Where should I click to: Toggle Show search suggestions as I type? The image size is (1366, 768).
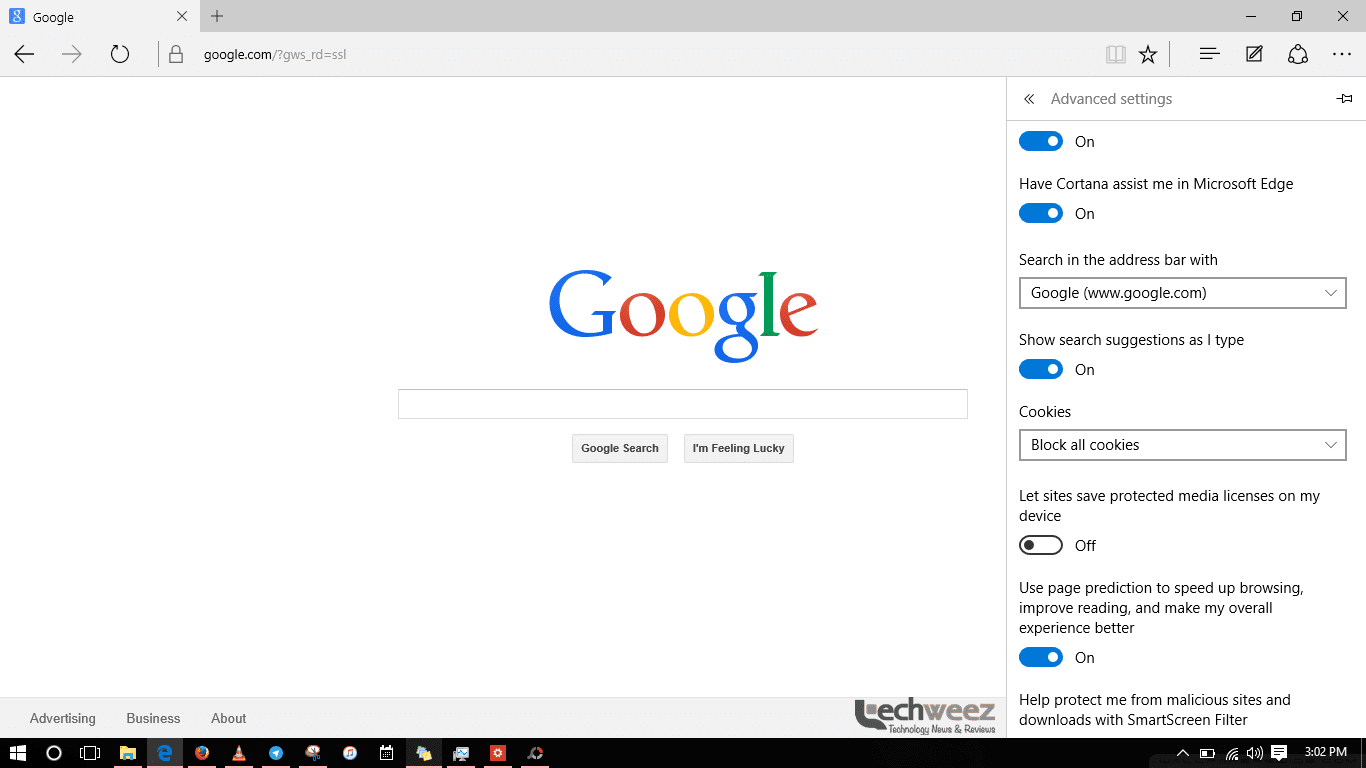pos(1041,369)
